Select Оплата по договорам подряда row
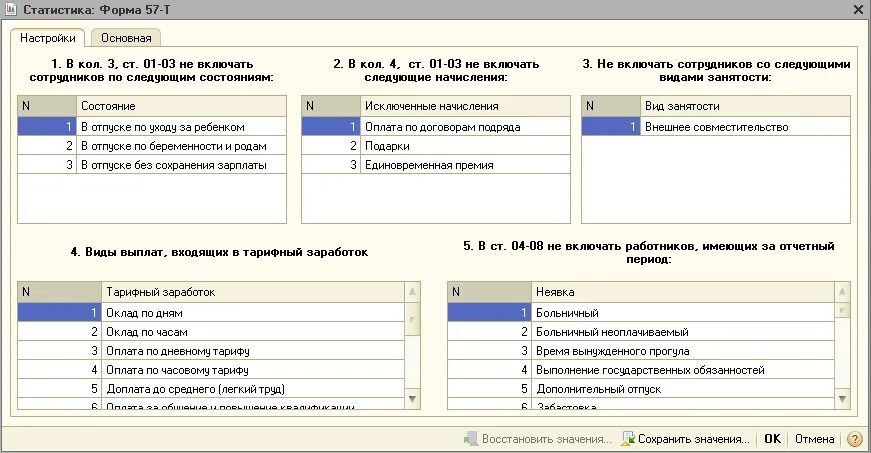The image size is (871, 453). tap(436, 127)
